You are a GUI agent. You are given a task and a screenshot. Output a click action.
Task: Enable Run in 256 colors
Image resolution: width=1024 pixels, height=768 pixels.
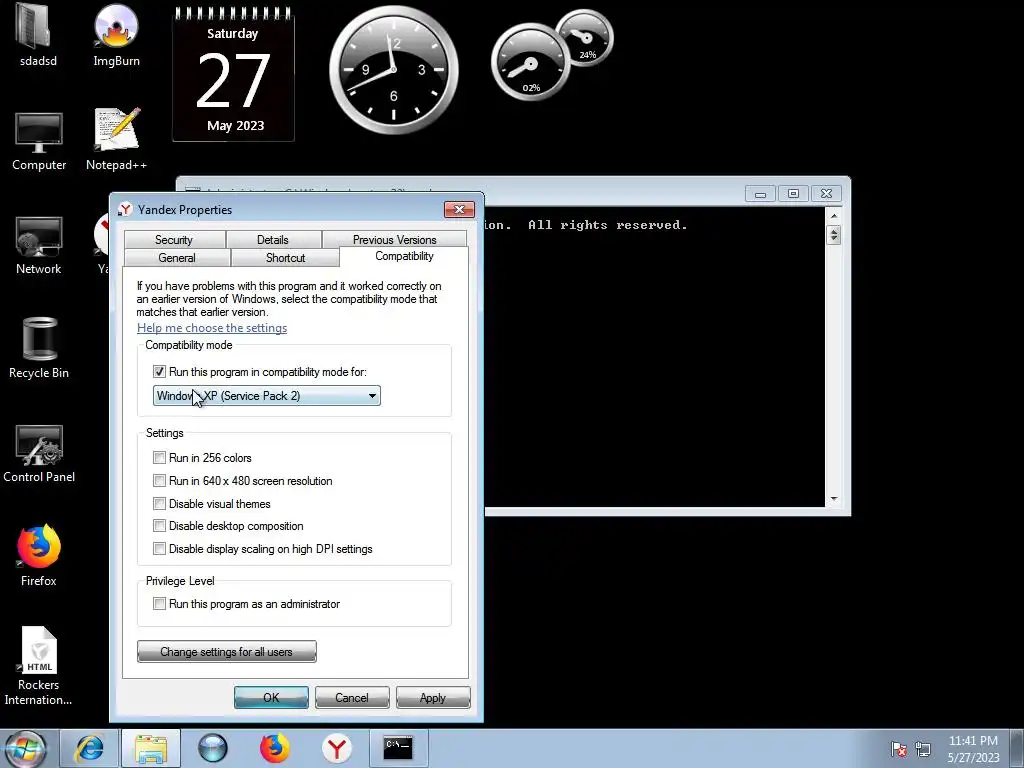(x=159, y=458)
